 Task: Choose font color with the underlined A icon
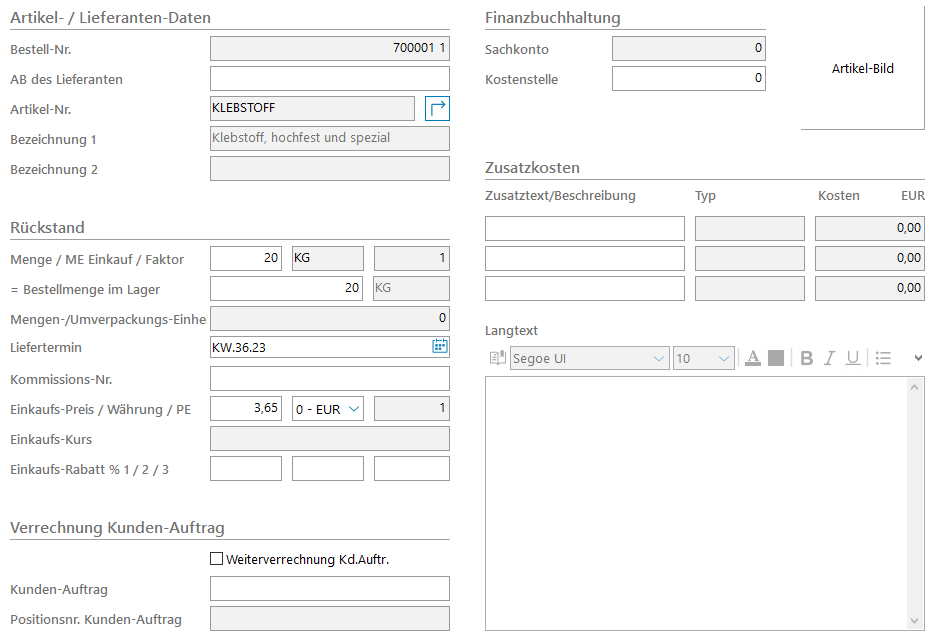pyautogui.click(x=753, y=358)
